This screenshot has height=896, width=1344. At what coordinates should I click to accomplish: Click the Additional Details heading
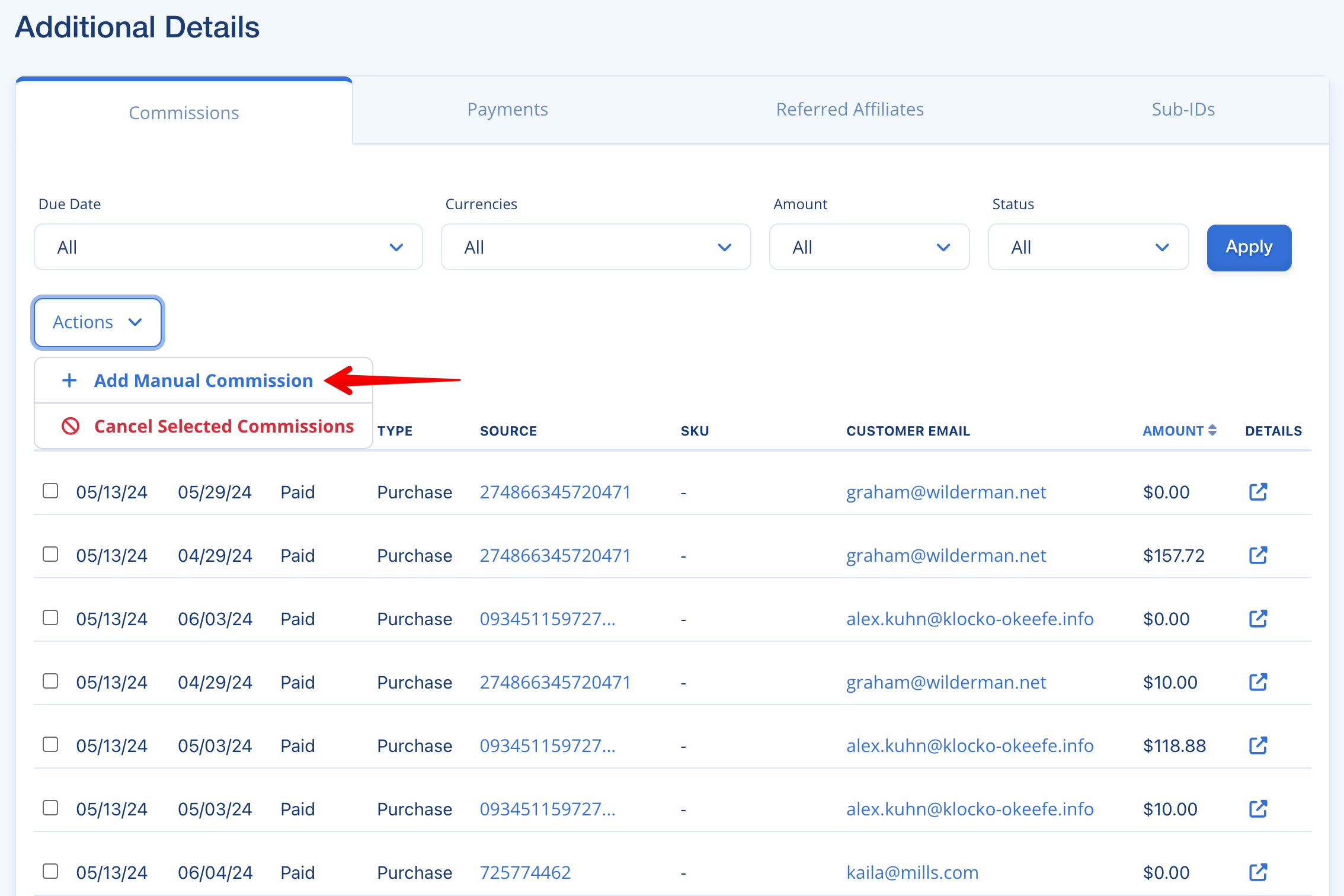(137, 27)
